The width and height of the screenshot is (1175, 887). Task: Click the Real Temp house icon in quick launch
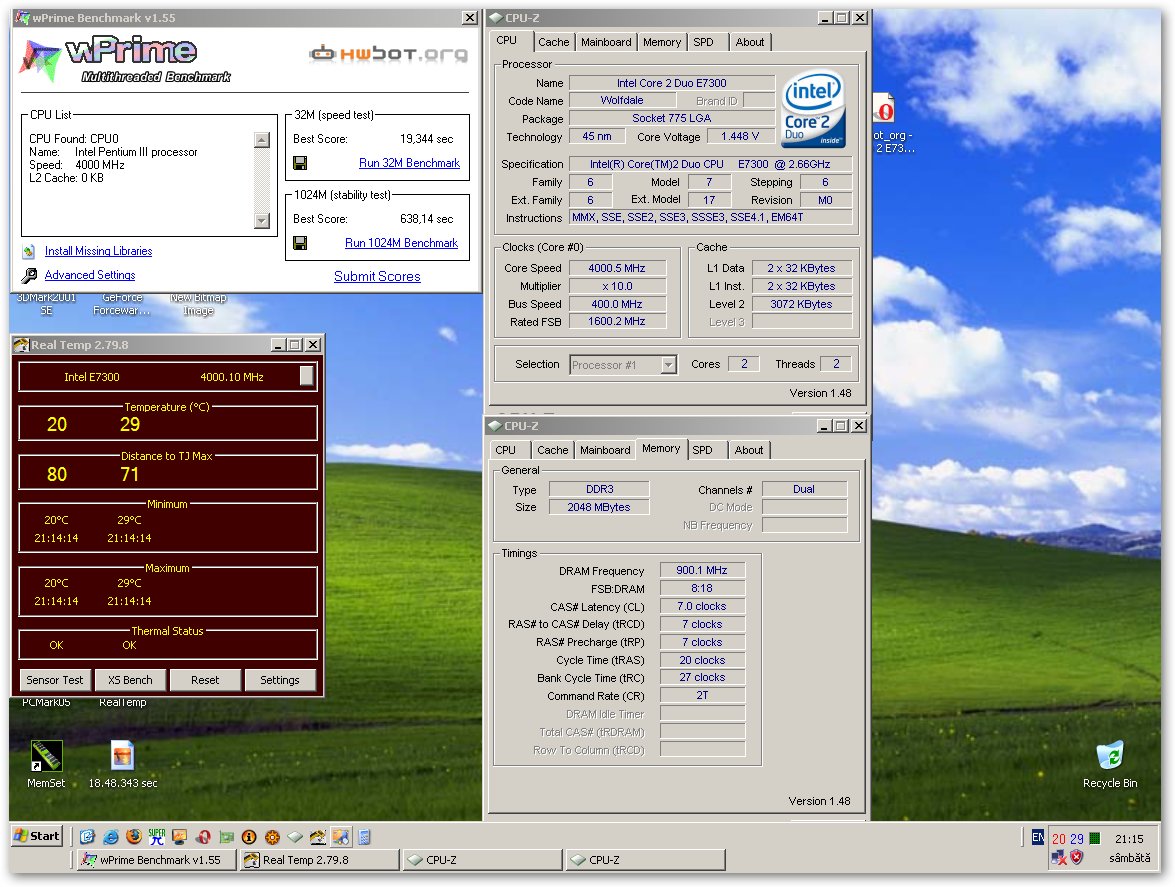tap(318, 837)
